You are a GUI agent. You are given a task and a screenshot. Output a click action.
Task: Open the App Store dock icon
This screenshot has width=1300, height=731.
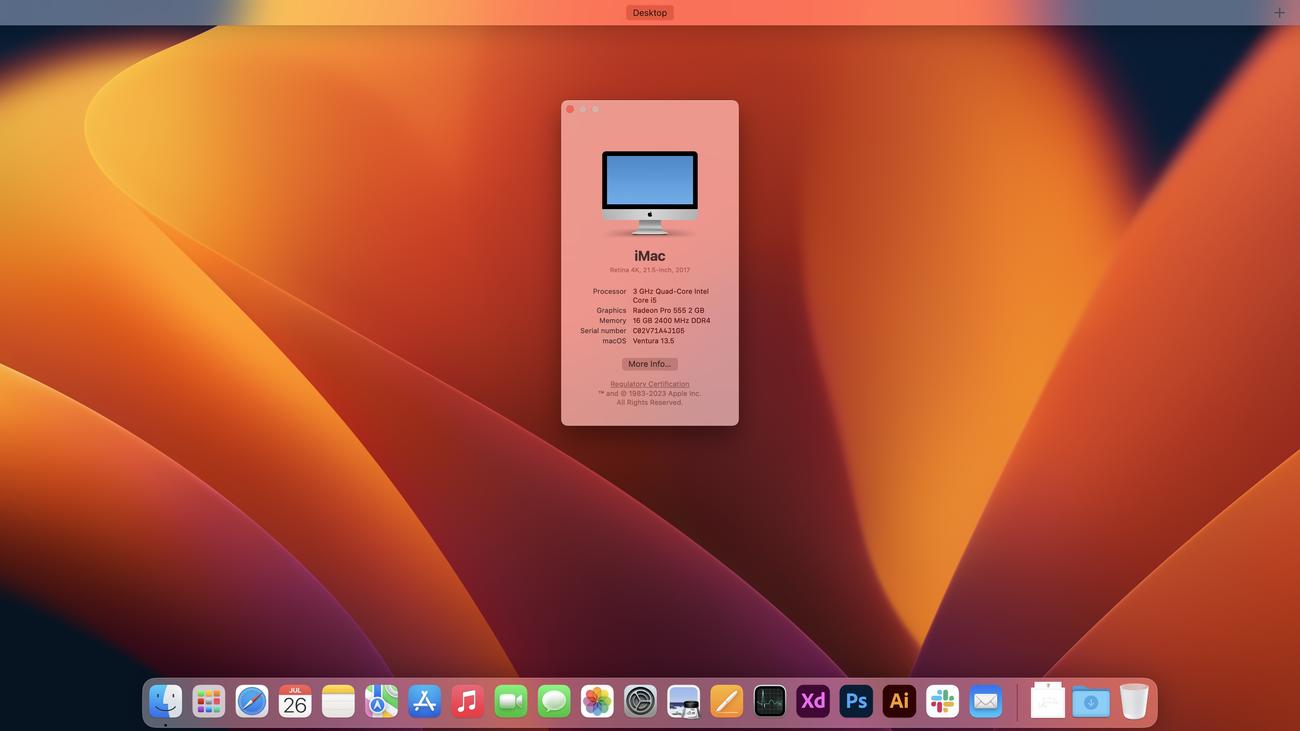click(424, 701)
